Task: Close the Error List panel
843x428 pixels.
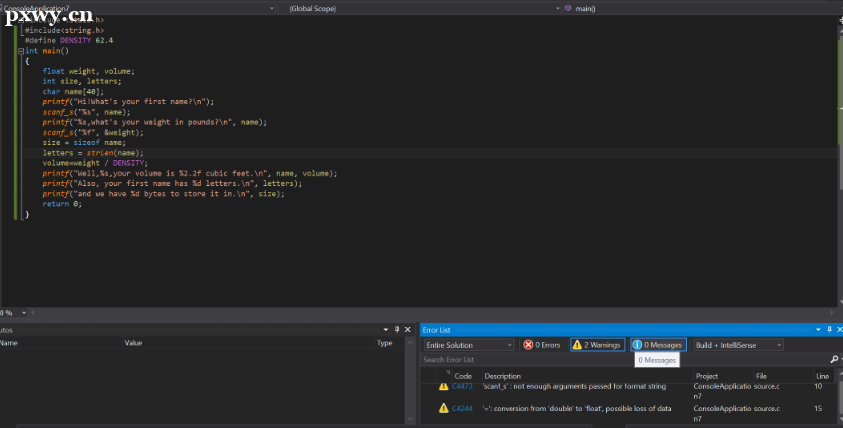Action: (x=838, y=329)
